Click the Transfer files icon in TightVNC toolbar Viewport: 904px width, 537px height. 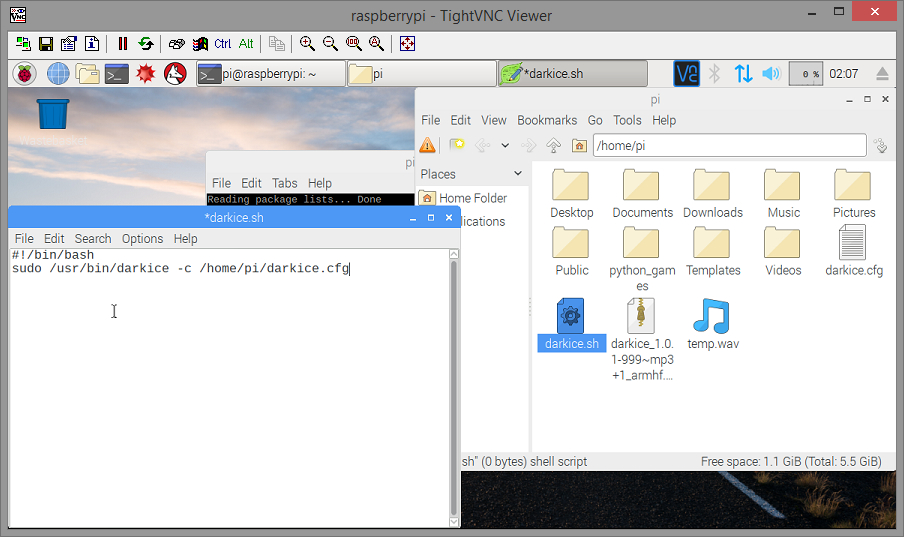coord(277,44)
